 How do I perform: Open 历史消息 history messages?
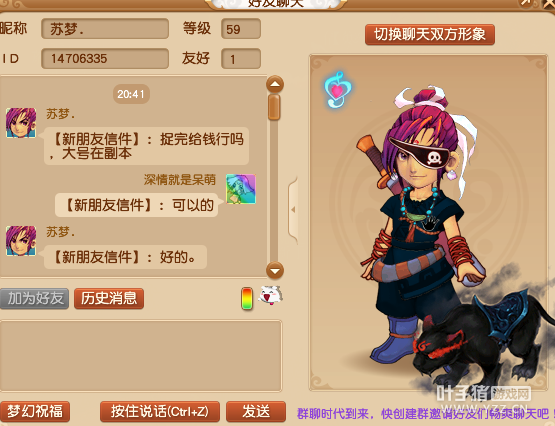[x=109, y=298]
